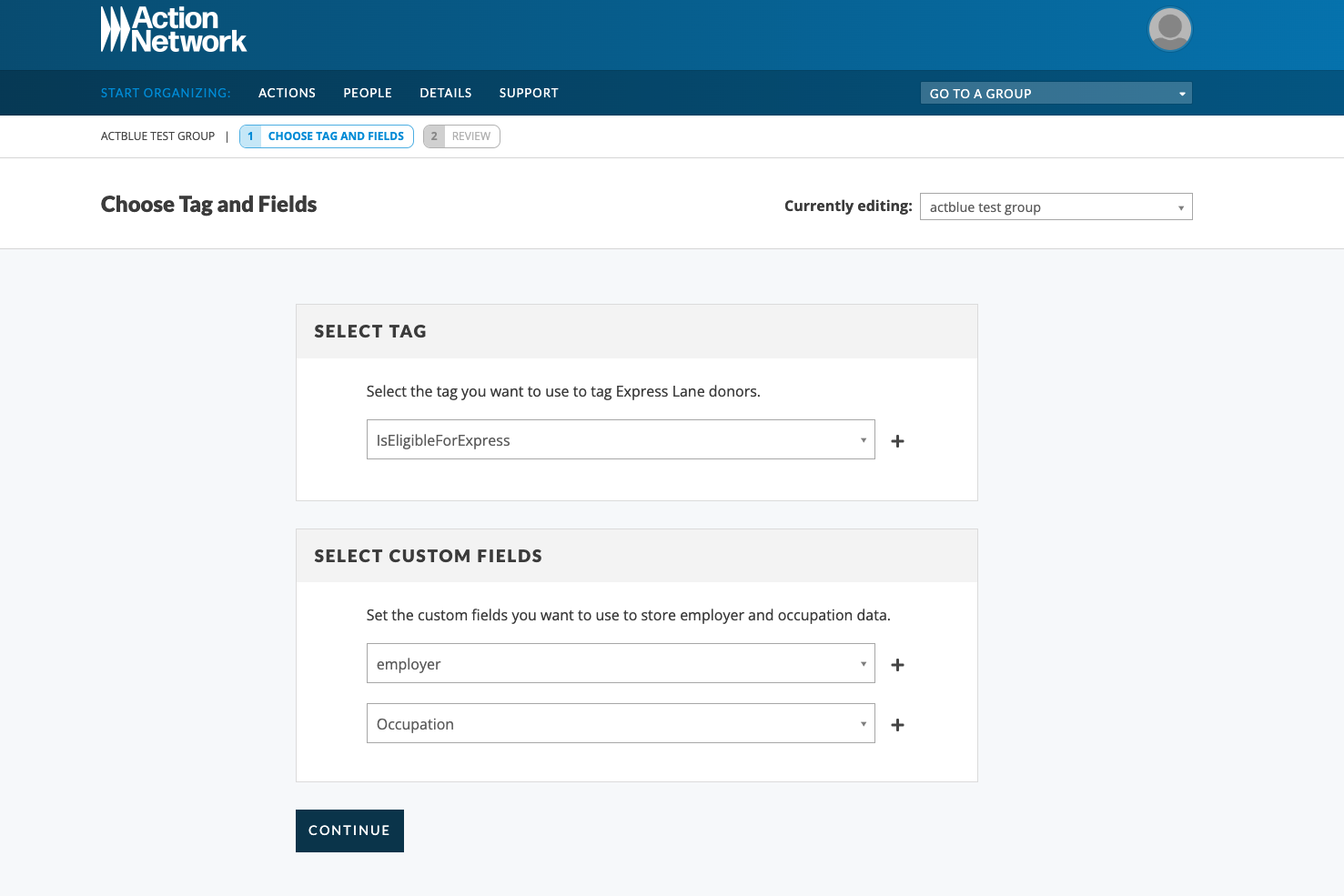
Task: Add a custom field with the plus beside Occupation
Action: point(897,725)
